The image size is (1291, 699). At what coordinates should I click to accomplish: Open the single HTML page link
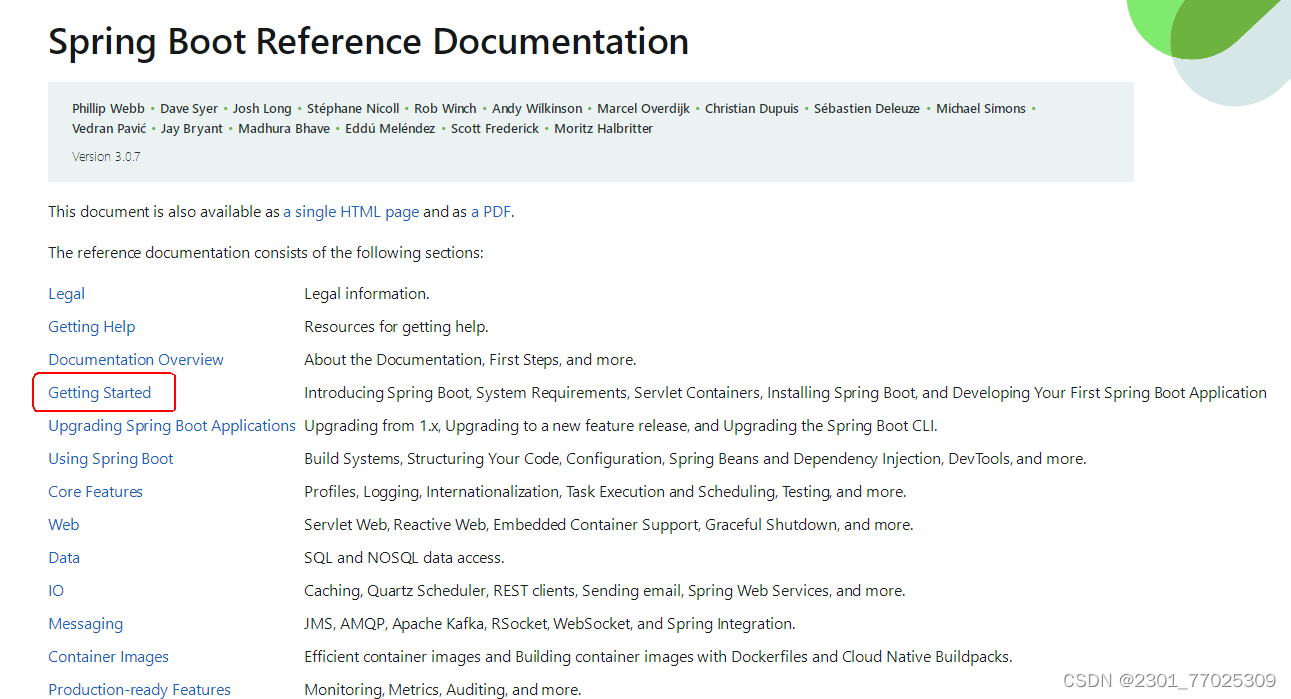click(x=351, y=212)
